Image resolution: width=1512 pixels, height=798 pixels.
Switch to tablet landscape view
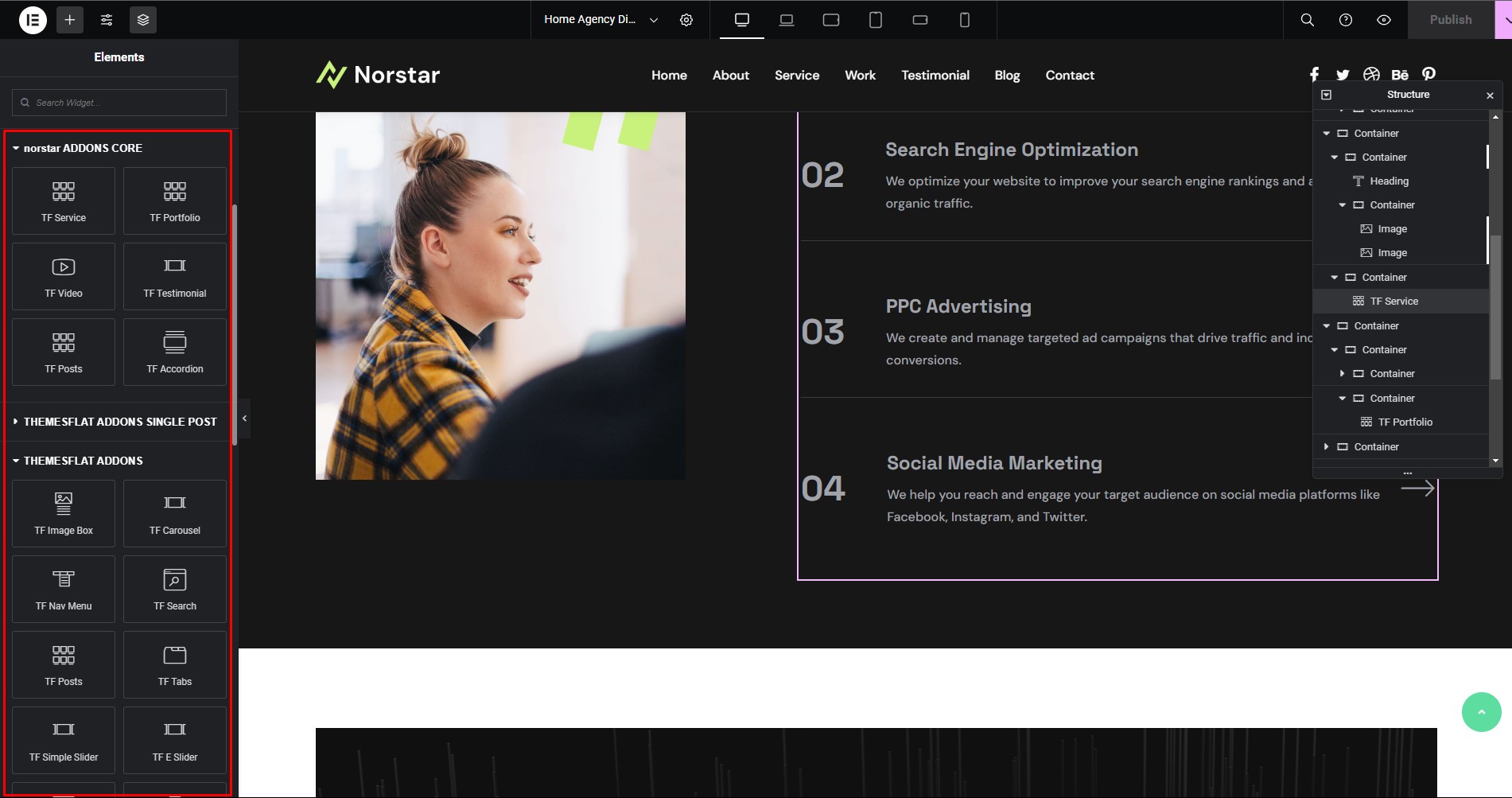click(831, 20)
